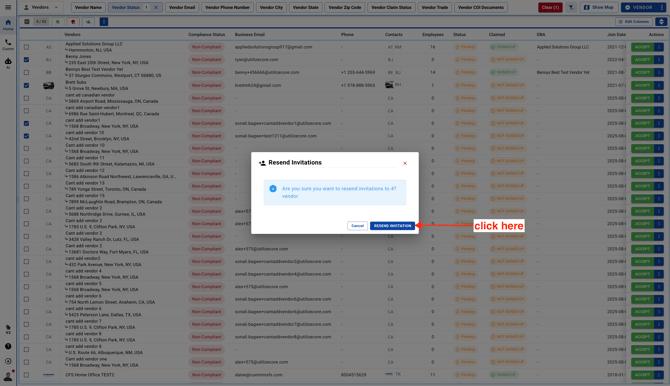The height and width of the screenshot is (386, 670).
Task: Click the Bennys Best Test Vendor Yet name
Action: pyautogui.click(x=94, y=69)
